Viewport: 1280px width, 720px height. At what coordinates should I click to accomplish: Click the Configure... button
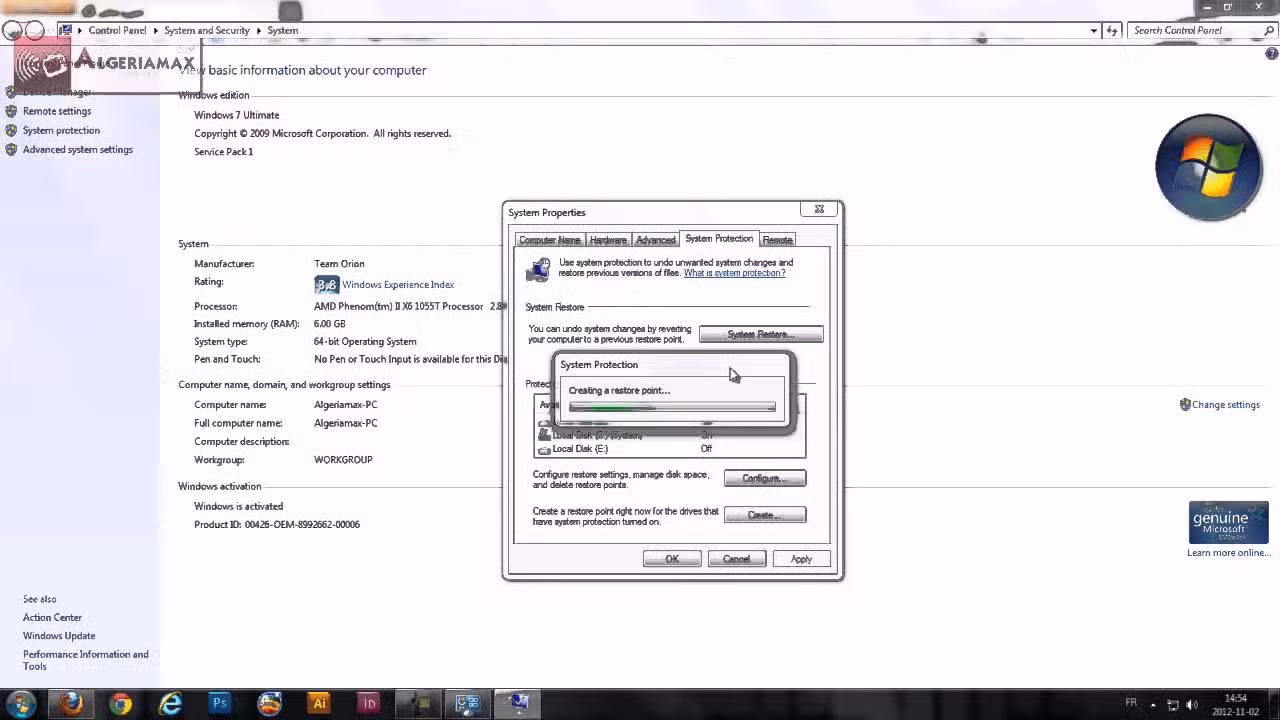pyautogui.click(x=764, y=478)
